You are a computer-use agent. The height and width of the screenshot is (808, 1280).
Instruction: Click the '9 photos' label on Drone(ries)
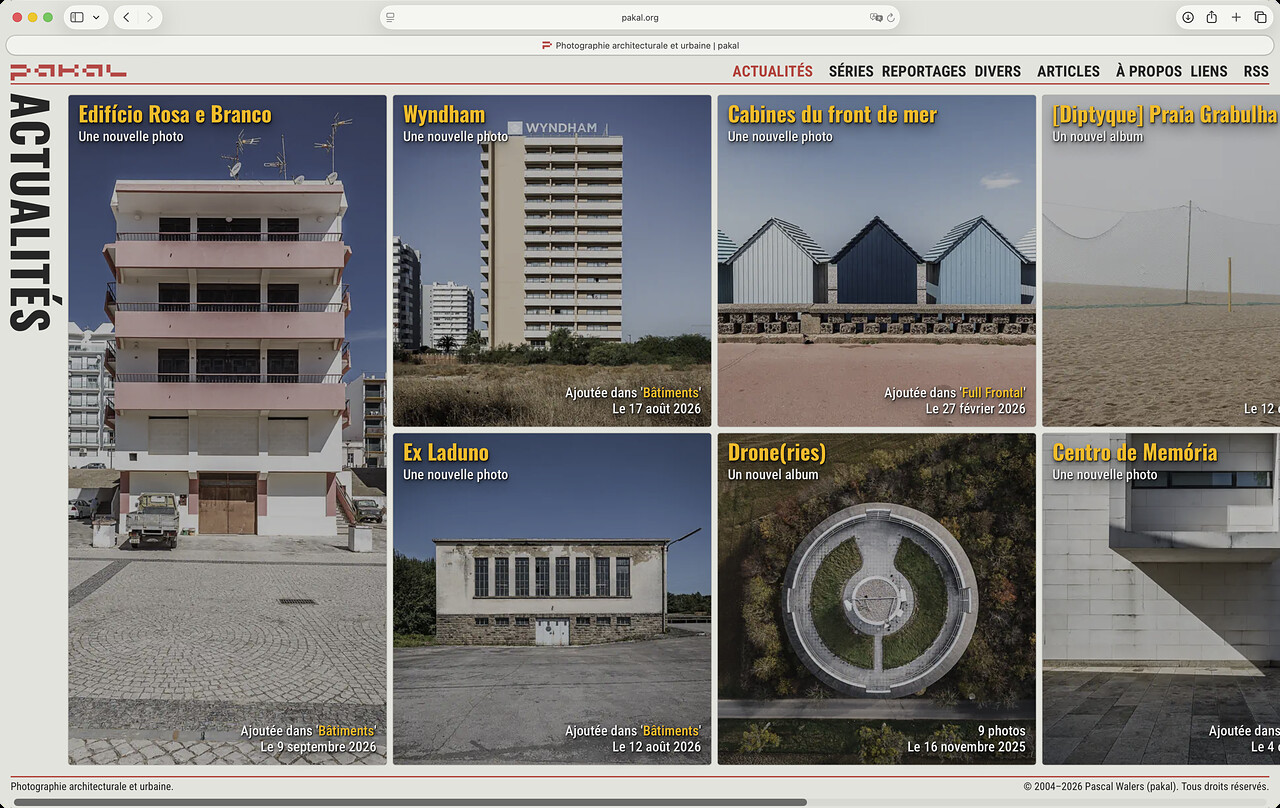tap(1001, 731)
